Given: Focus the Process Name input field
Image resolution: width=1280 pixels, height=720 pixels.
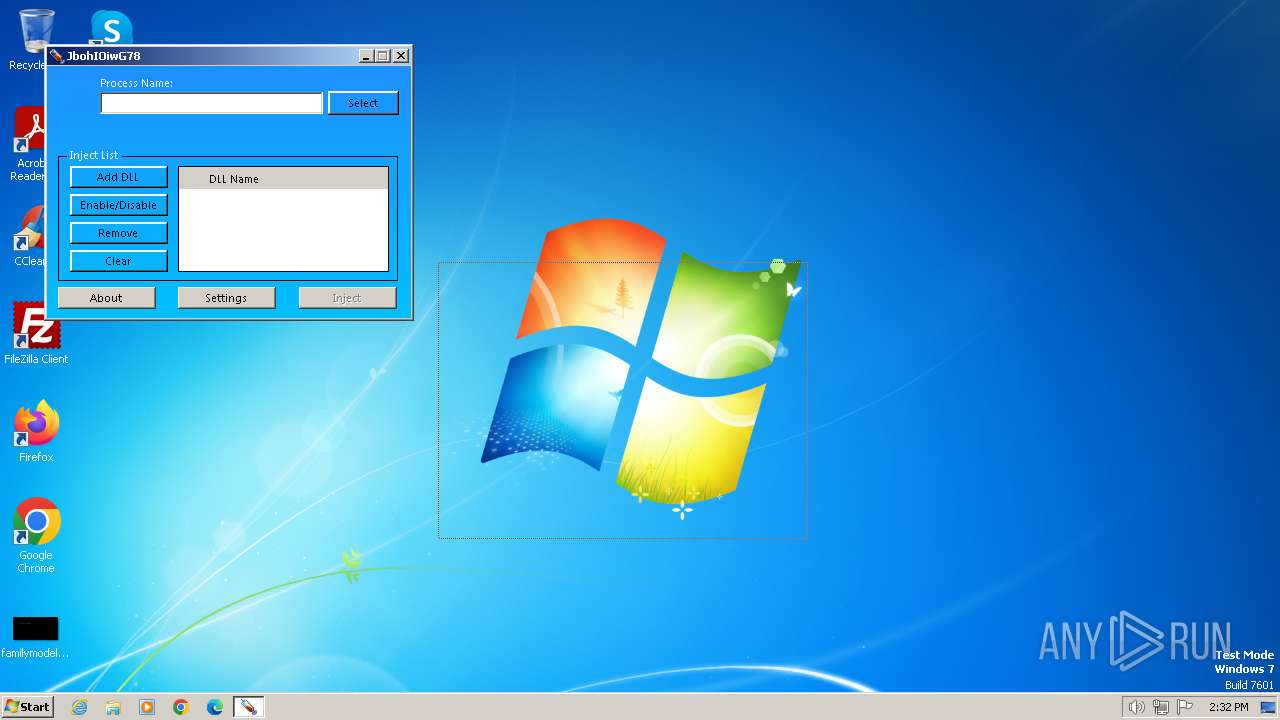Looking at the screenshot, I should (x=212, y=103).
